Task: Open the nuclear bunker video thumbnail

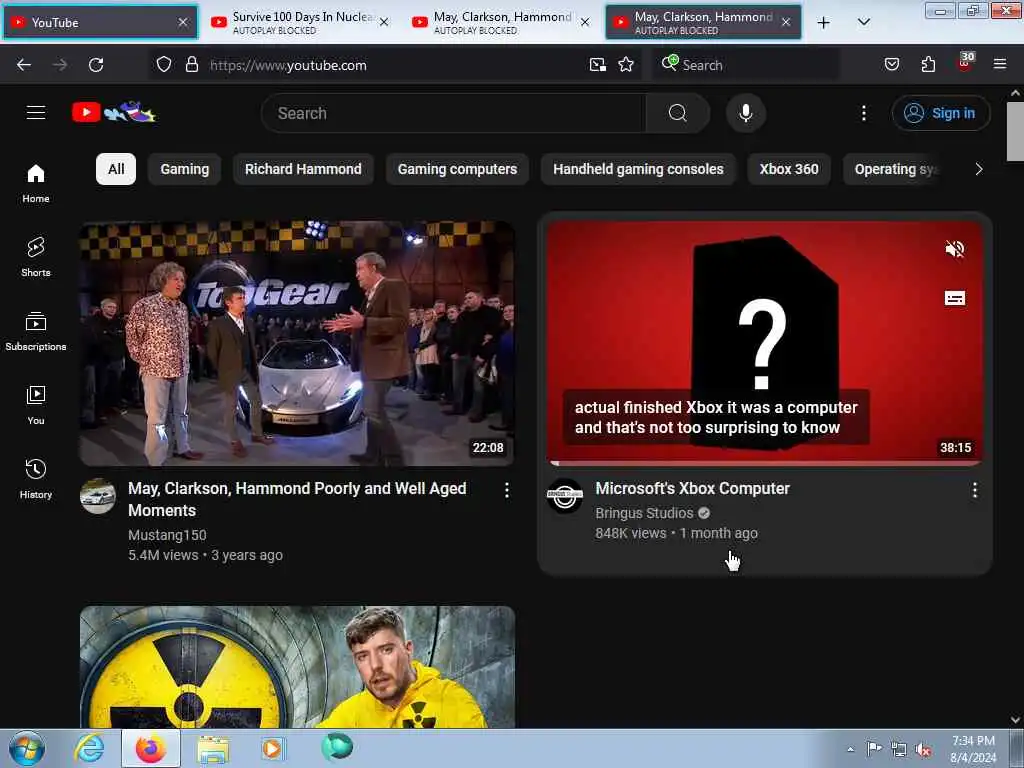Action: [x=297, y=667]
